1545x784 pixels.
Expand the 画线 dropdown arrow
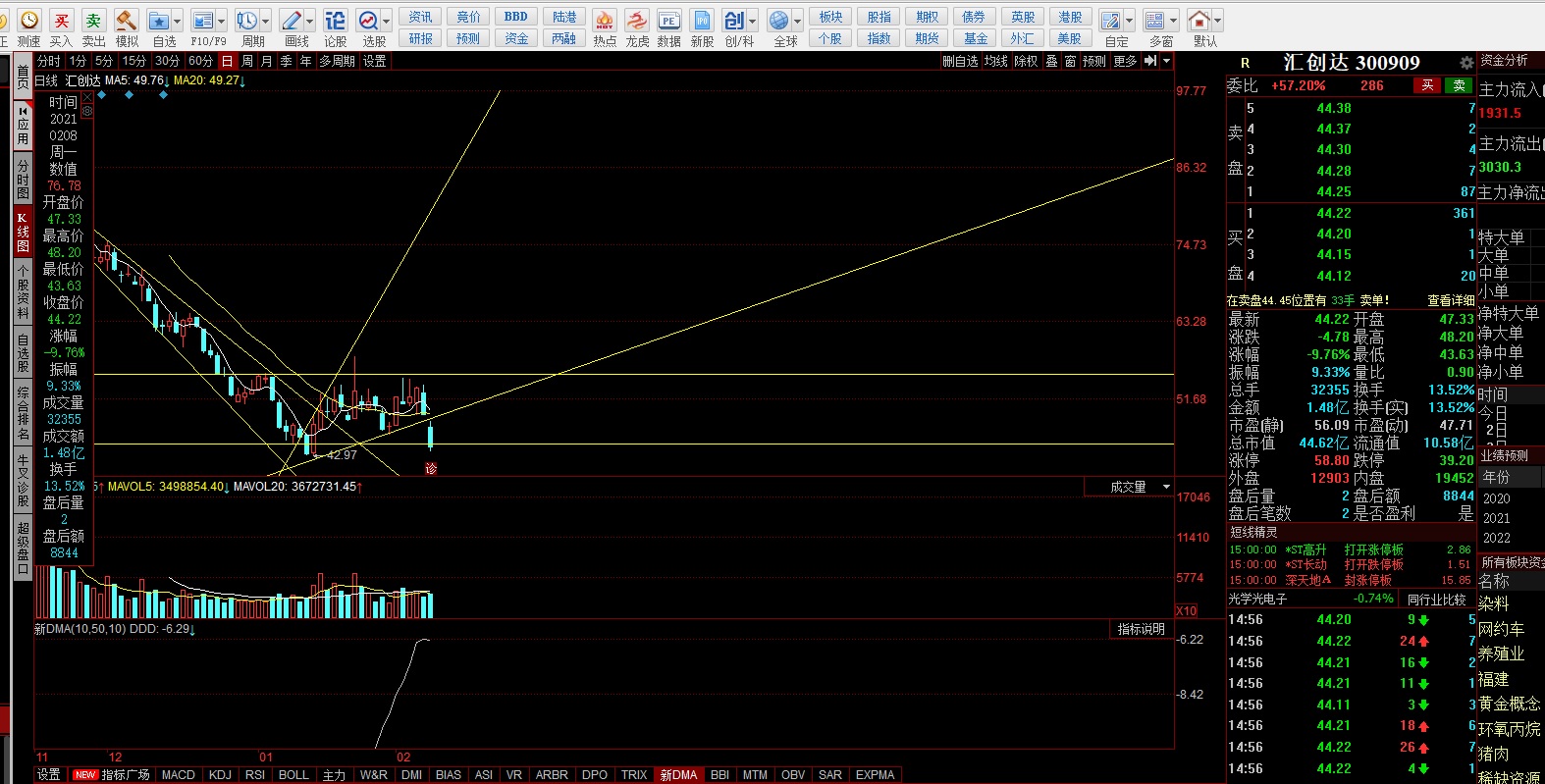[309, 20]
